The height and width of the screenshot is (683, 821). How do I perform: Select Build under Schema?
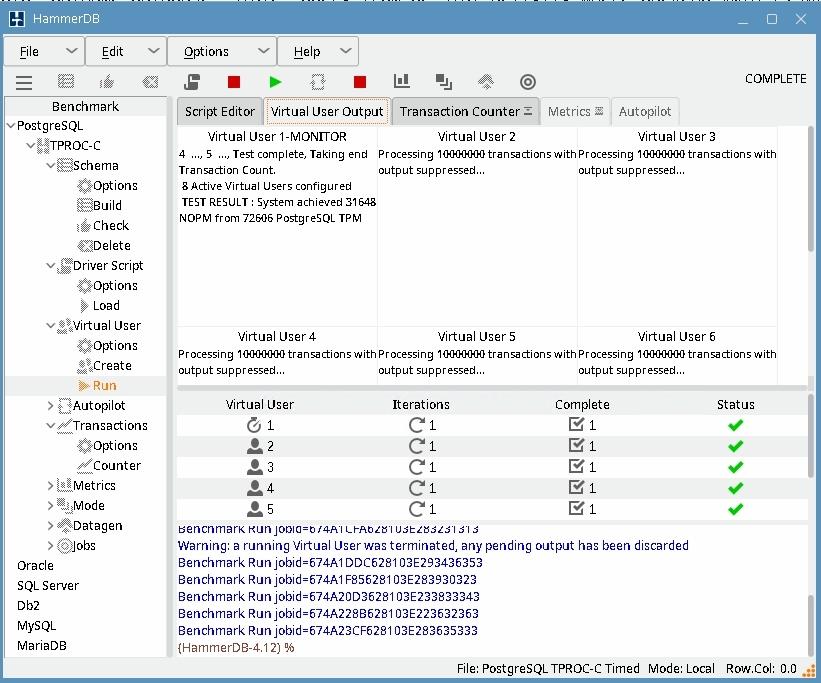click(107, 206)
